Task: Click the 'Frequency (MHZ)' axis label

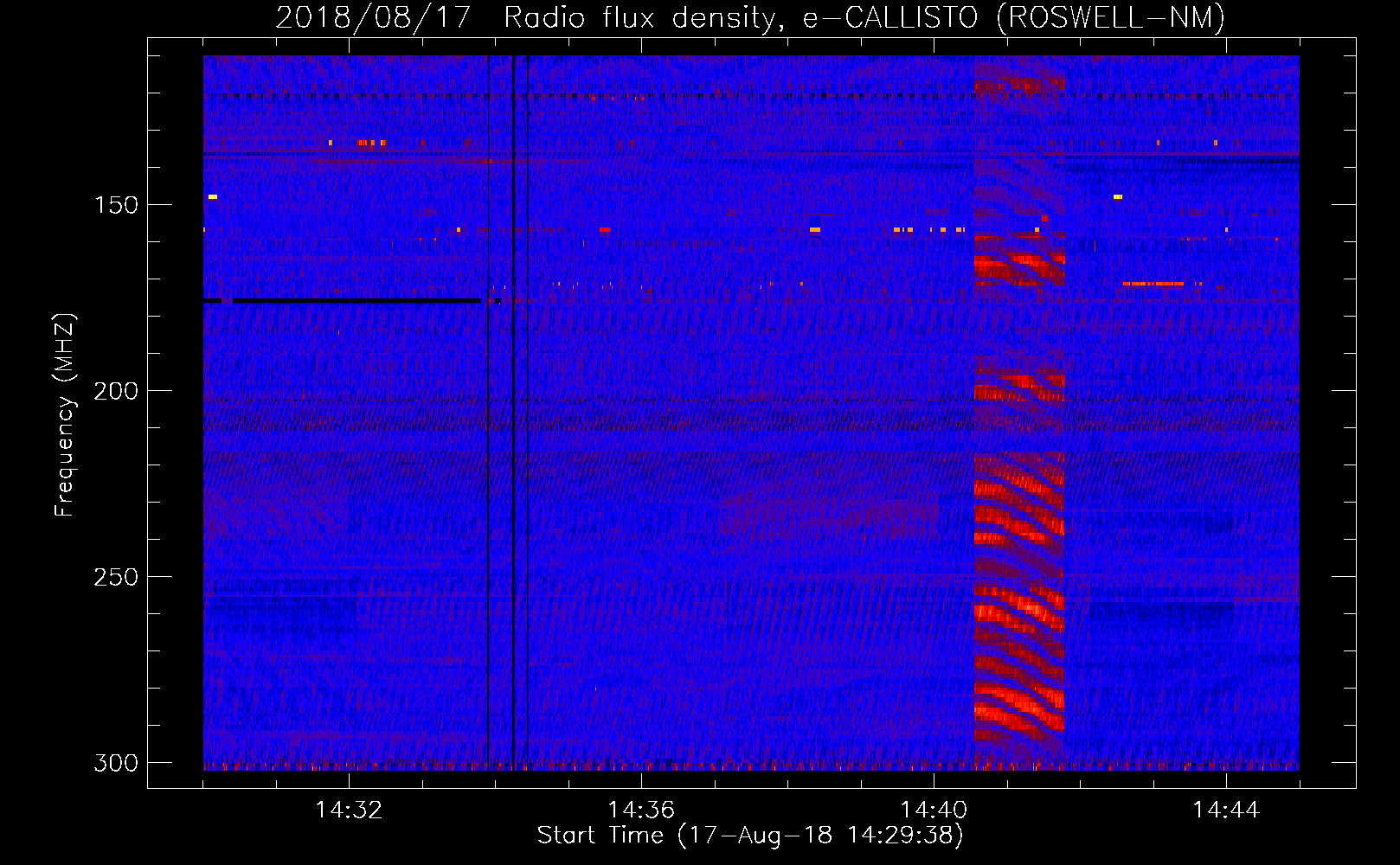Action: 65,415
